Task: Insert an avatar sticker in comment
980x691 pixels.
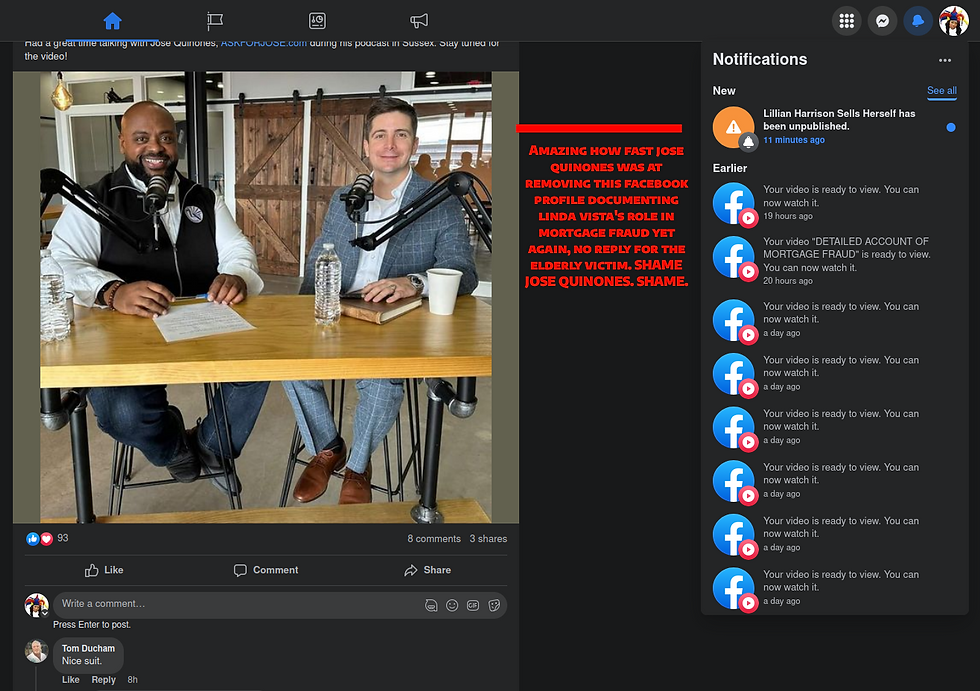Action: pos(431,605)
